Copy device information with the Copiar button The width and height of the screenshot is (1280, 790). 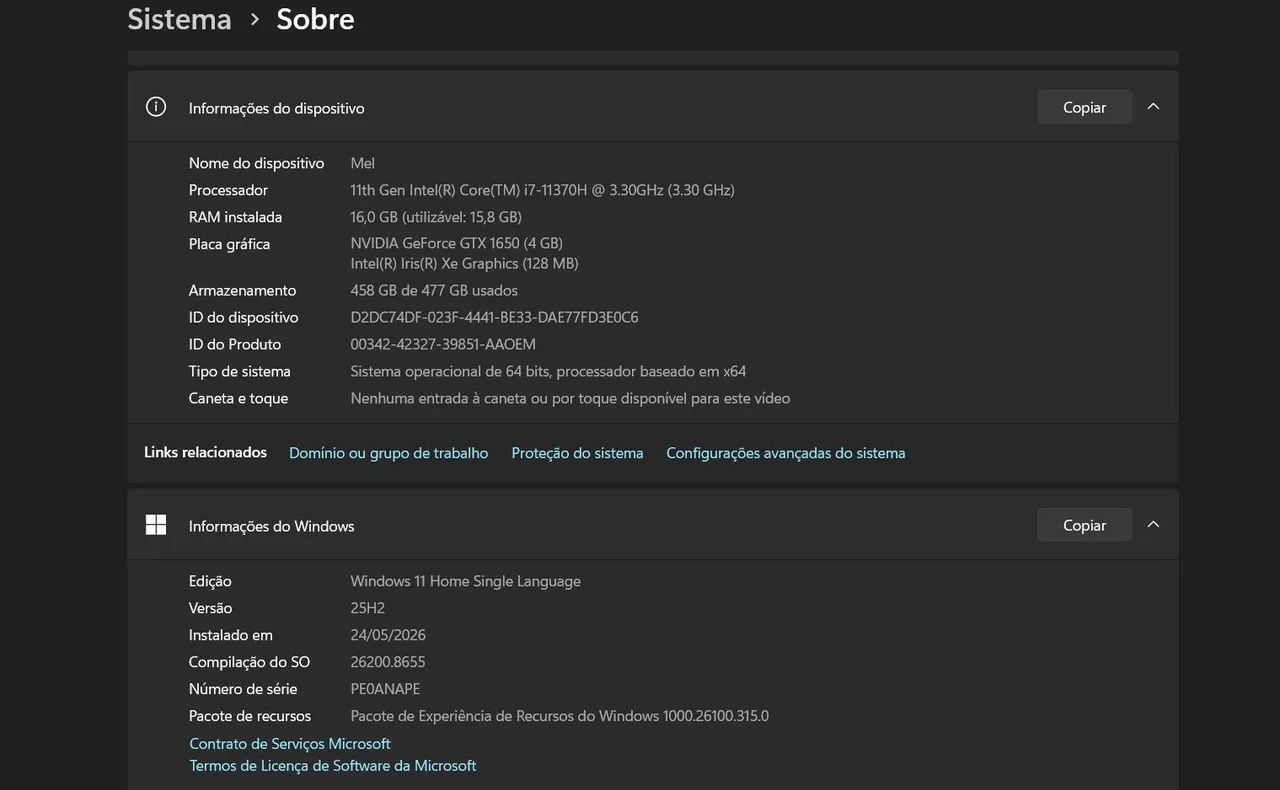1084,107
